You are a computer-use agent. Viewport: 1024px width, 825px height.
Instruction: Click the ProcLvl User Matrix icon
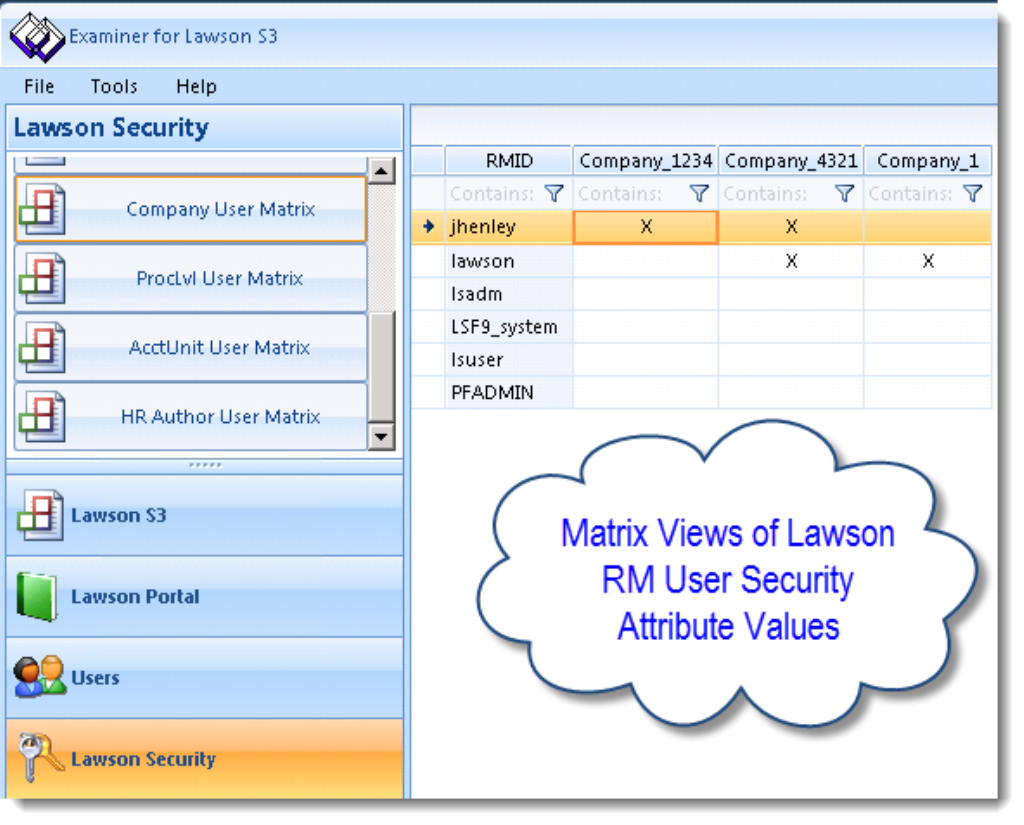[x=42, y=278]
